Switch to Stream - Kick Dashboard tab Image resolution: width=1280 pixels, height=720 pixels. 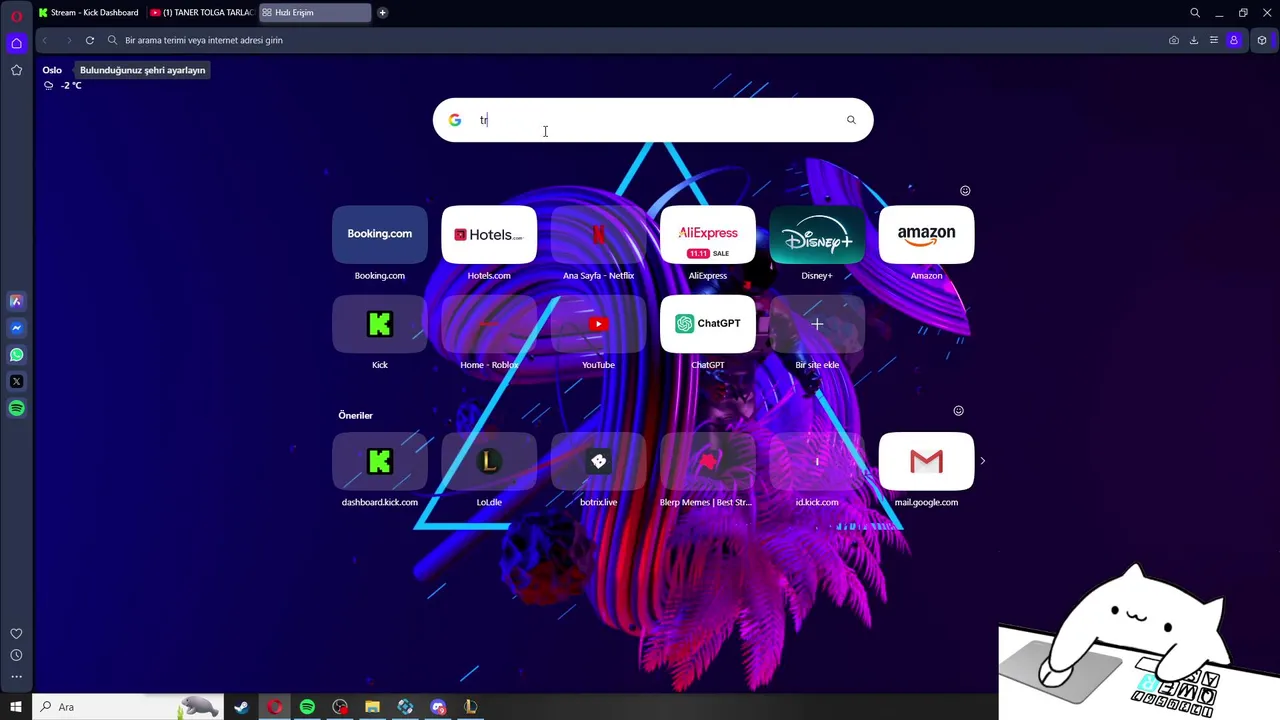tap(89, 13)
